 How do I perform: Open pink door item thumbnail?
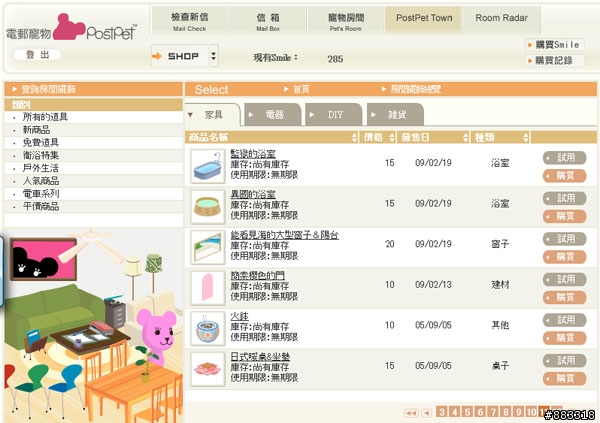[208, 288]
